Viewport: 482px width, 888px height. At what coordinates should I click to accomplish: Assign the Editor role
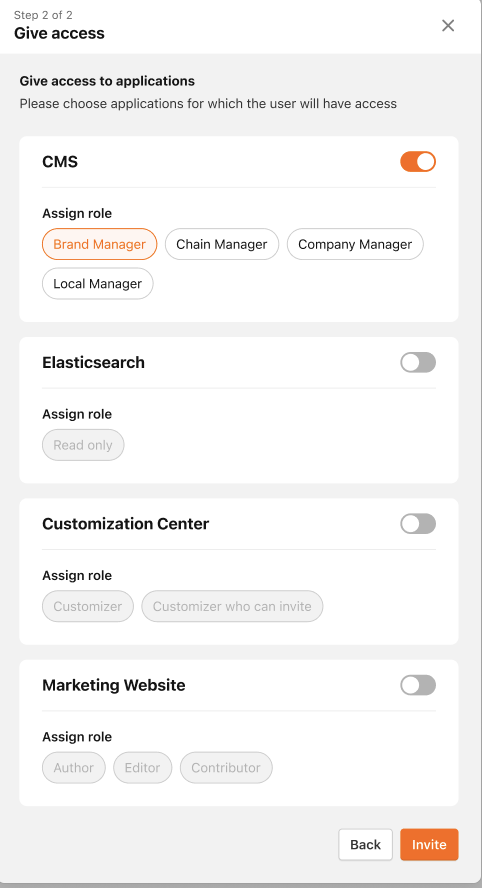coord(143,768)
